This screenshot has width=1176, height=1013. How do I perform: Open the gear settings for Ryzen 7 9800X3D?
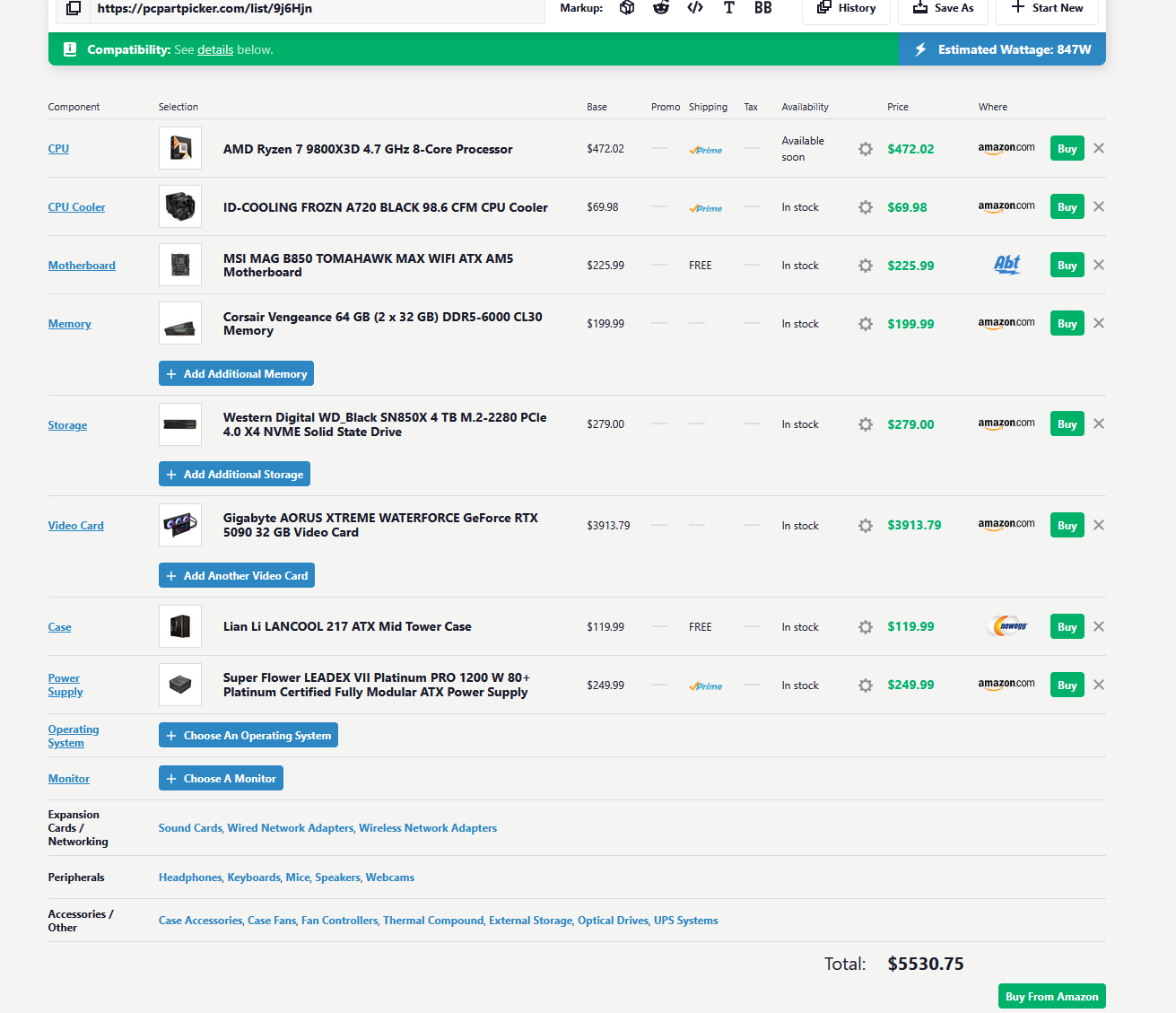(x=866, y=149)
